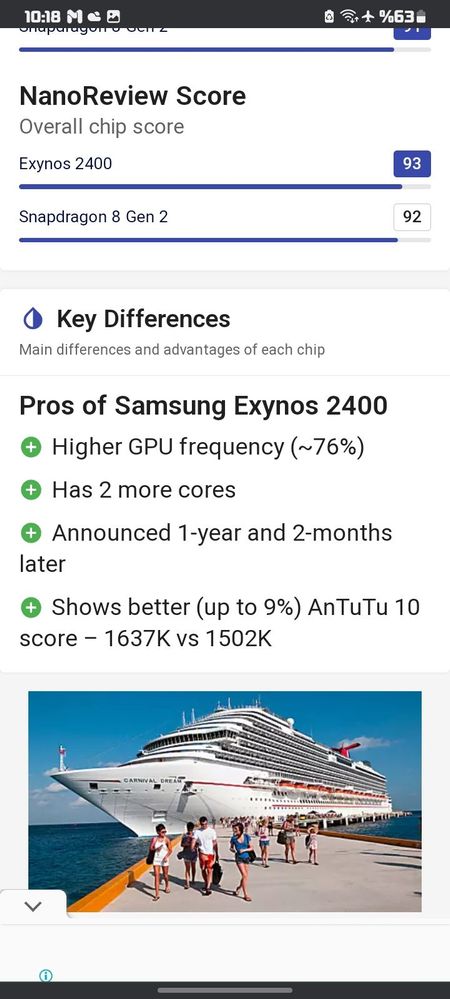This screenshot has width=450, height=999.
Task: Tap the NanoReview Score heading
Action: click(133, 96)
